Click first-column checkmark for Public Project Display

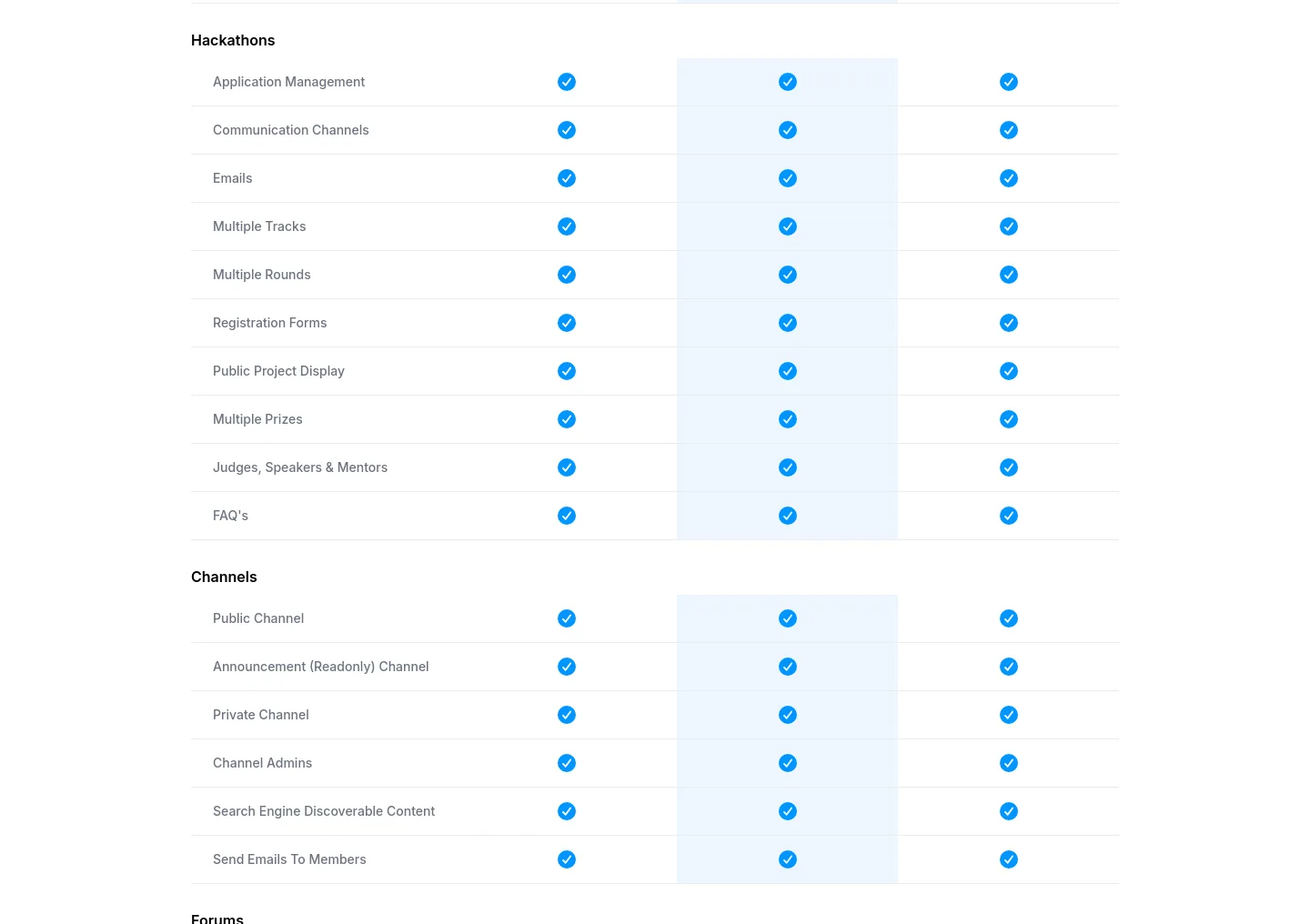567,371
